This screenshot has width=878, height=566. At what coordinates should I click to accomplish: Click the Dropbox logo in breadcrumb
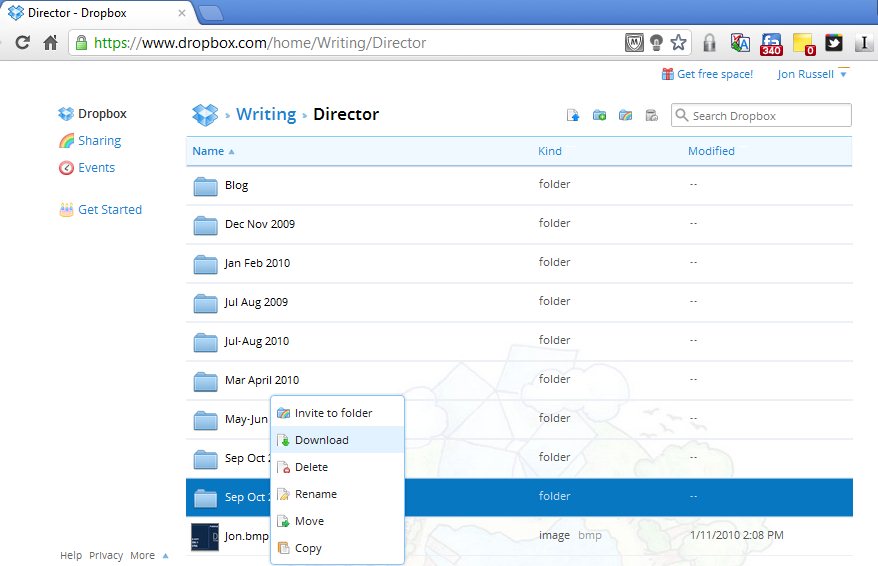tap(205, 114)
